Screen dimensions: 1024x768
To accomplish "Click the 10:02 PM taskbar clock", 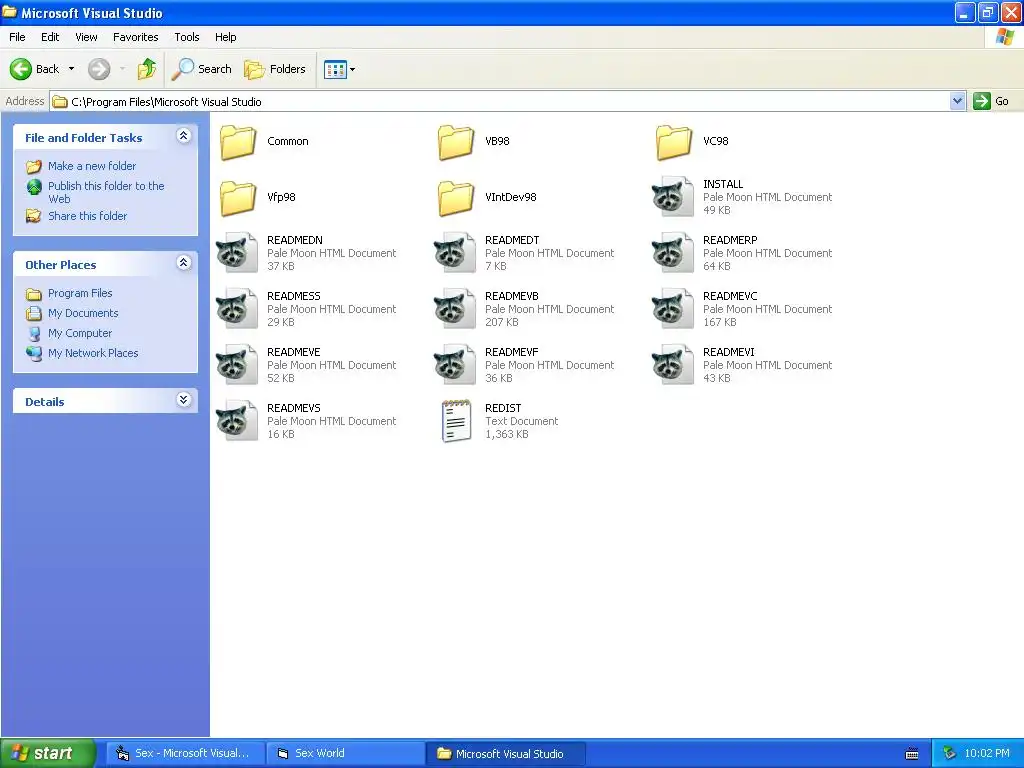I will tap(987, 754).
